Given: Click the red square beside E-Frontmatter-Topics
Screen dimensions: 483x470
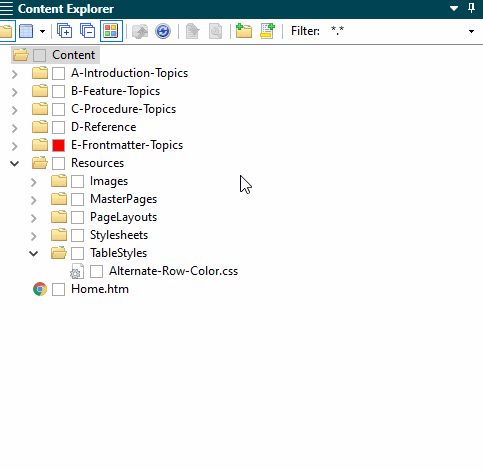Looking at the screenshot, I should (59, 145).
